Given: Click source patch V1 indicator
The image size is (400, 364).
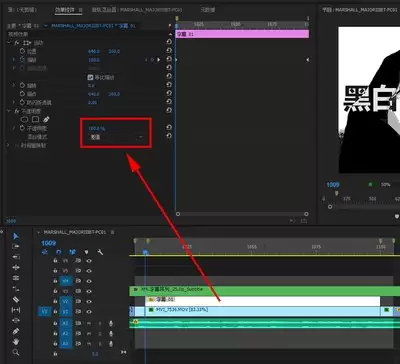Looking at the screenshot, I should pyautogui.click(x=44, y=312).
